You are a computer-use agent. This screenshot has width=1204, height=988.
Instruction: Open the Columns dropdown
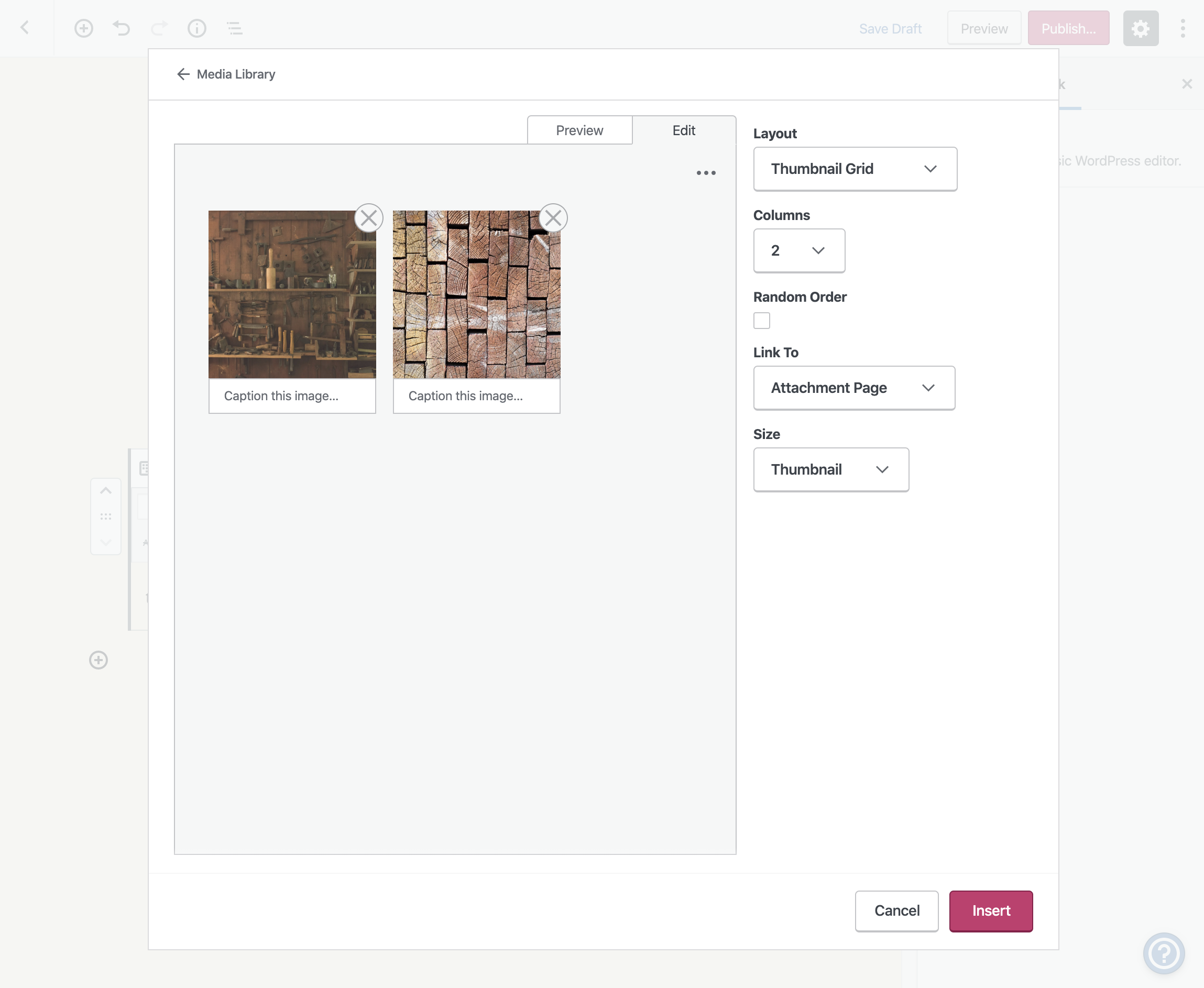pos(798,251)
